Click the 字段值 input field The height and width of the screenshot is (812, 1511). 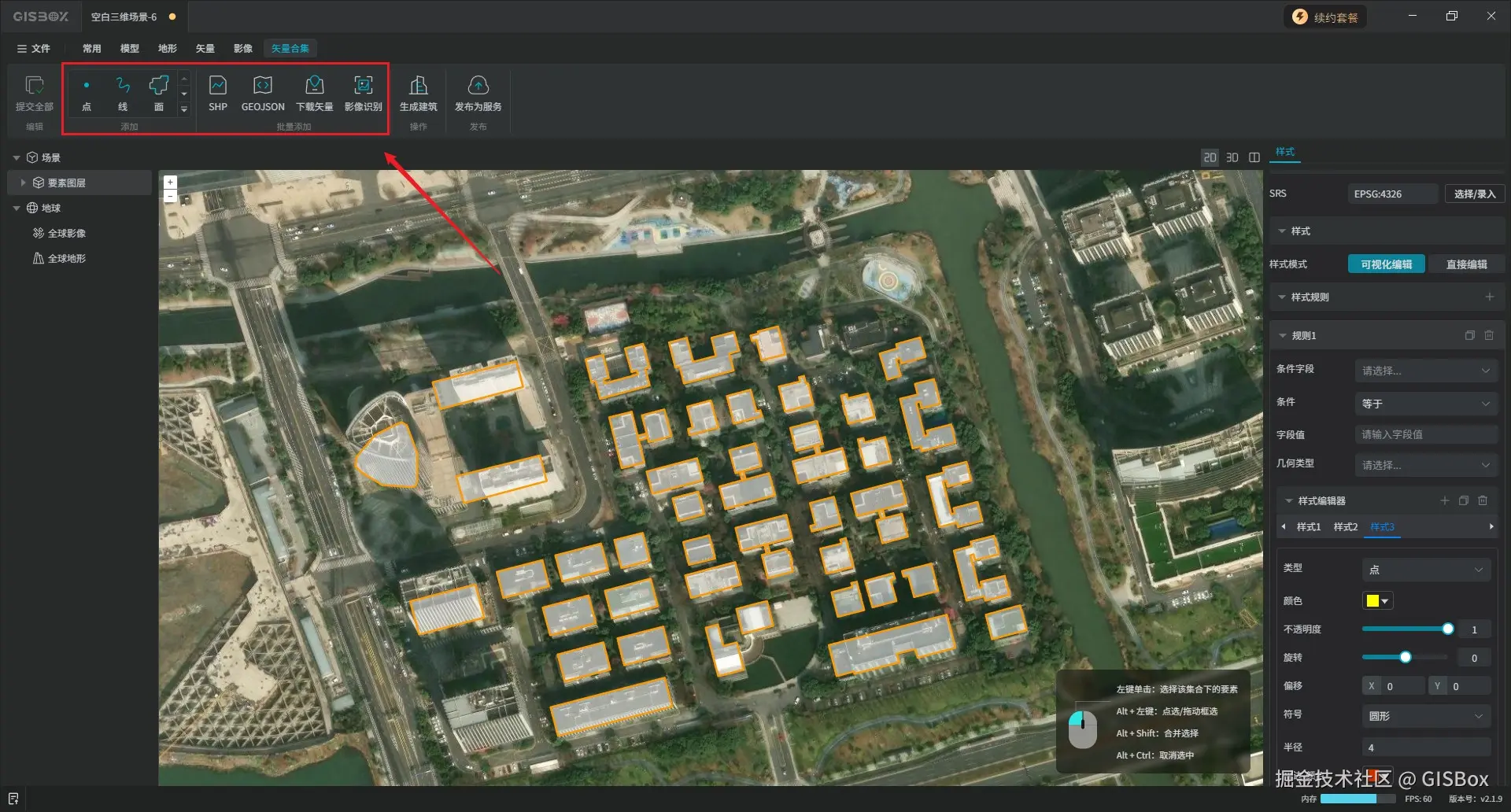pyautogui.click(x=1426, y=434)
